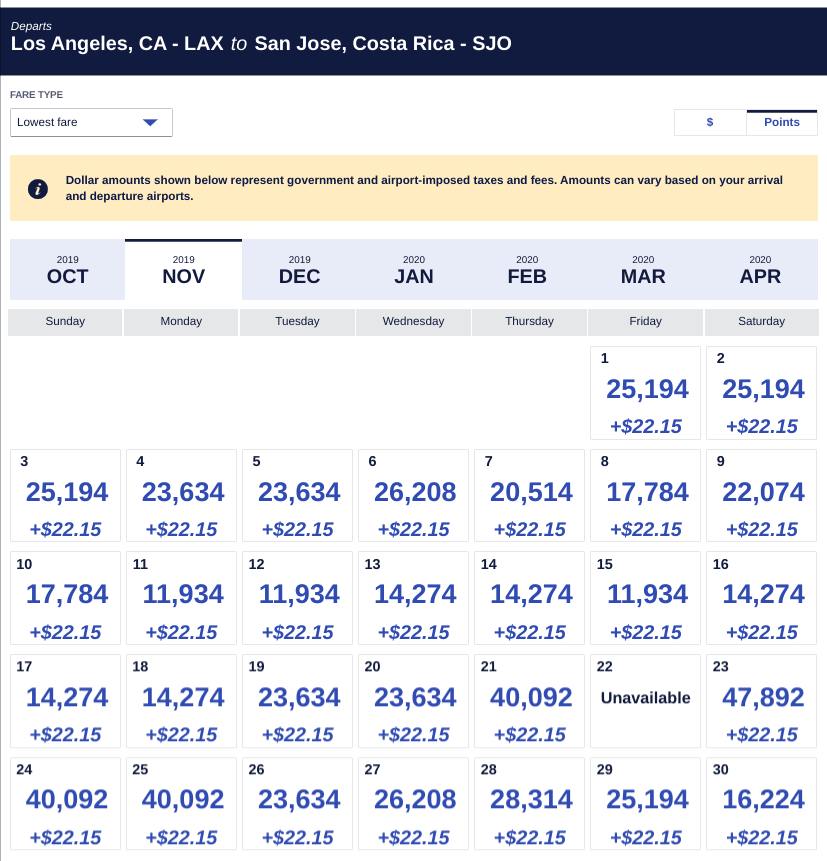Viewport: 827px width, 861px height.
Task: Pick November 30 fare of 16,224 points
Action: pyautogui.click(x=761, y=803)
